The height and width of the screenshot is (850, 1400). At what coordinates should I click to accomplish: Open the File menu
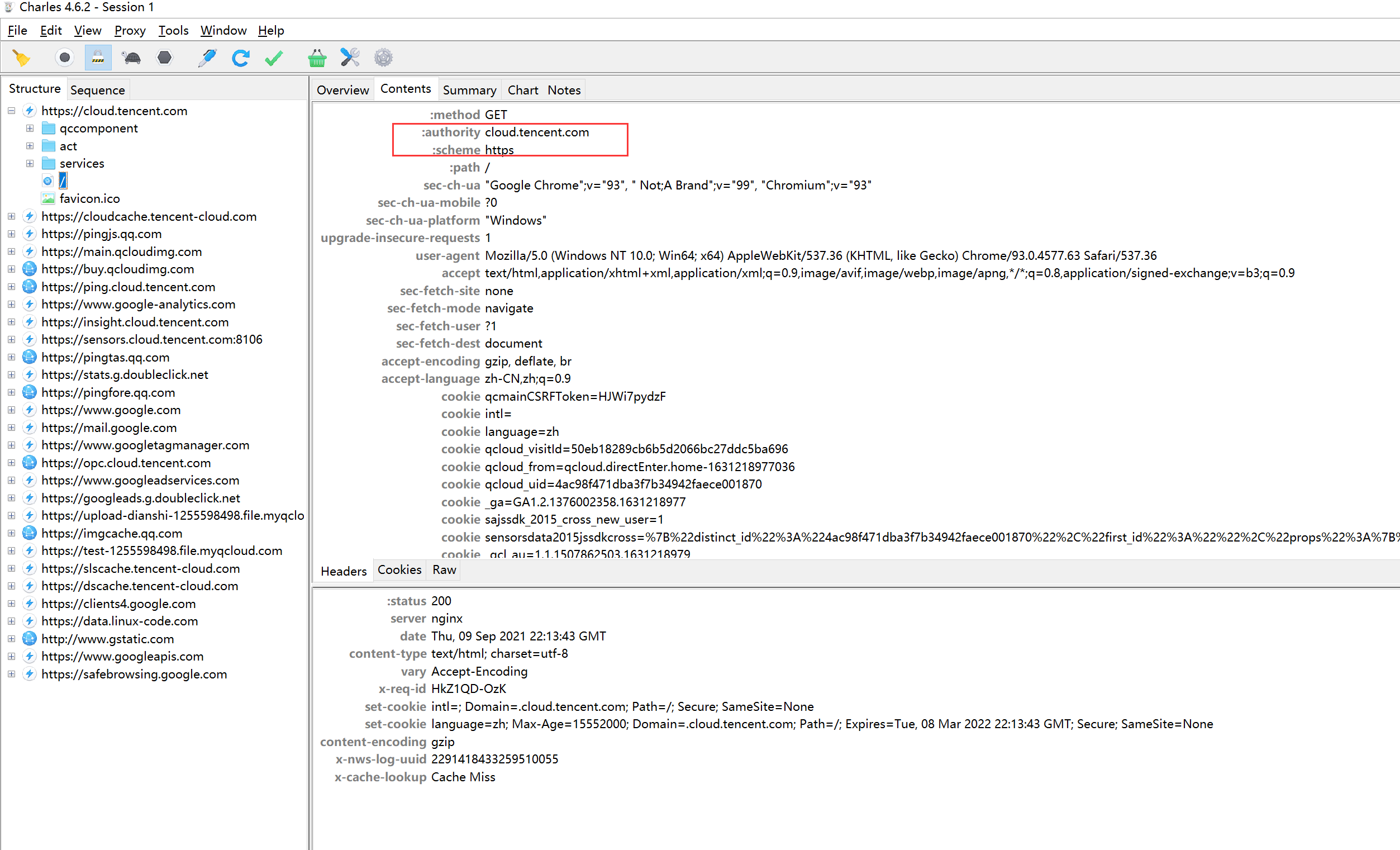(x=18, y=30)
